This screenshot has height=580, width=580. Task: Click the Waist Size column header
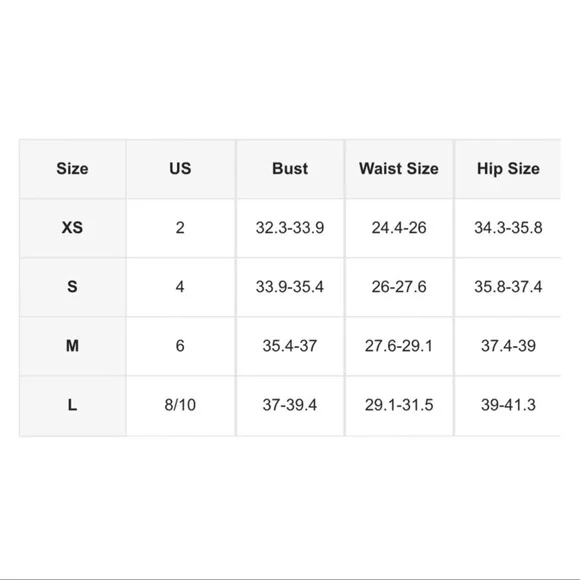399,169
